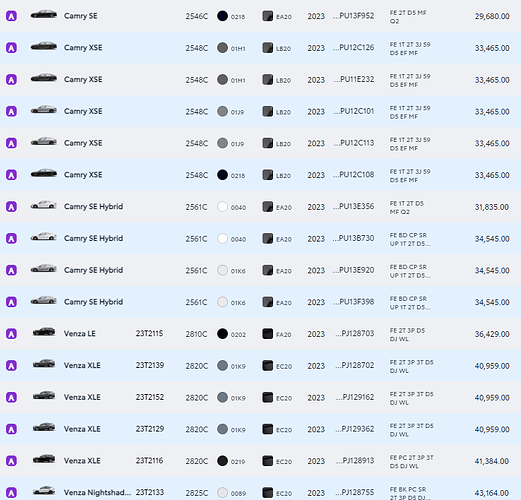Select the white 0040 exterior swatch for VIN PU13E356
The width and height of the screenshot is (521, 500).
[x=222, y=207]
